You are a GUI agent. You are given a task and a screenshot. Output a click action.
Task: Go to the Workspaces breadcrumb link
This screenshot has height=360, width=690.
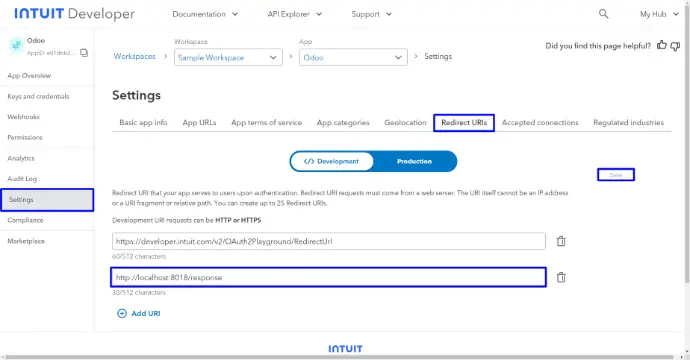[135, 56]
